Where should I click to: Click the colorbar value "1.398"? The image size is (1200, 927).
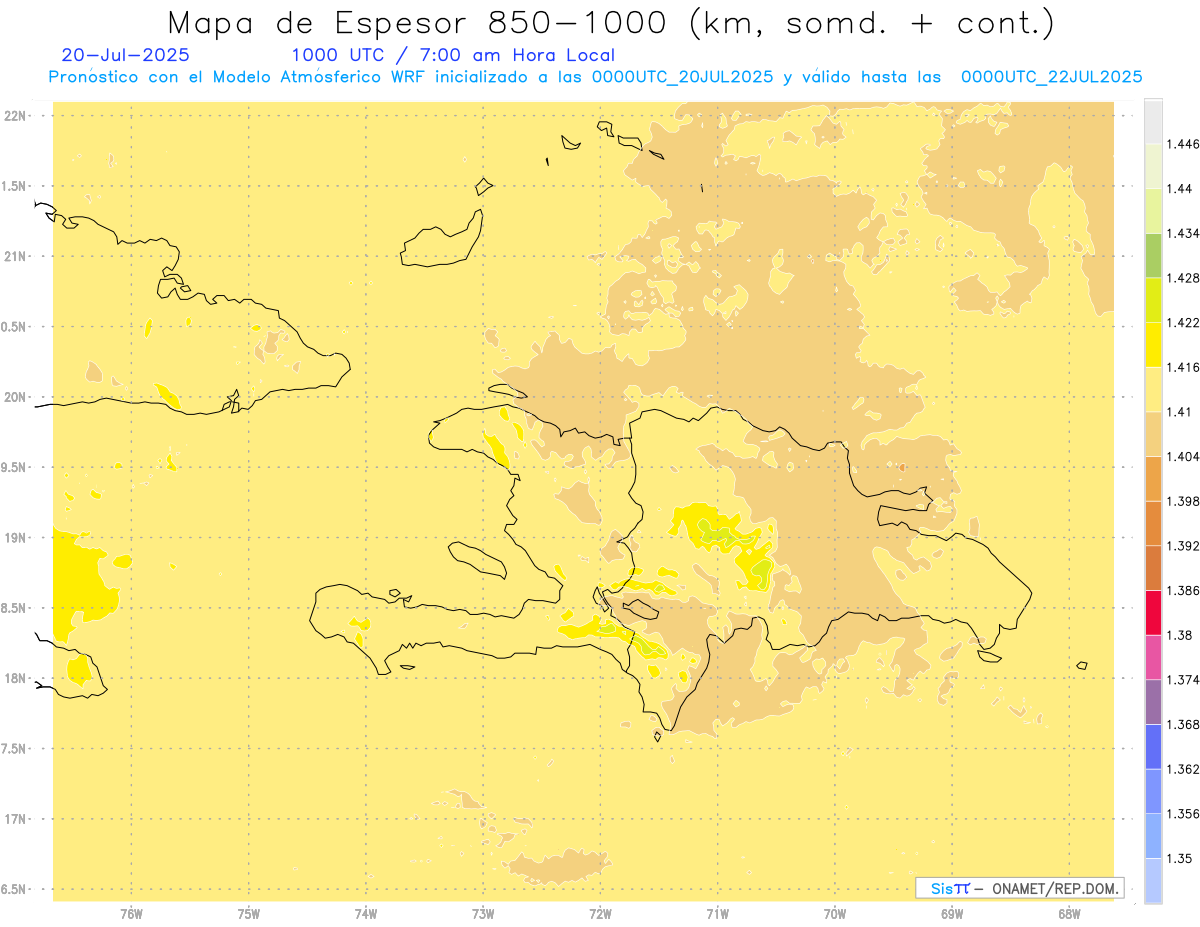click(1184, 501)
